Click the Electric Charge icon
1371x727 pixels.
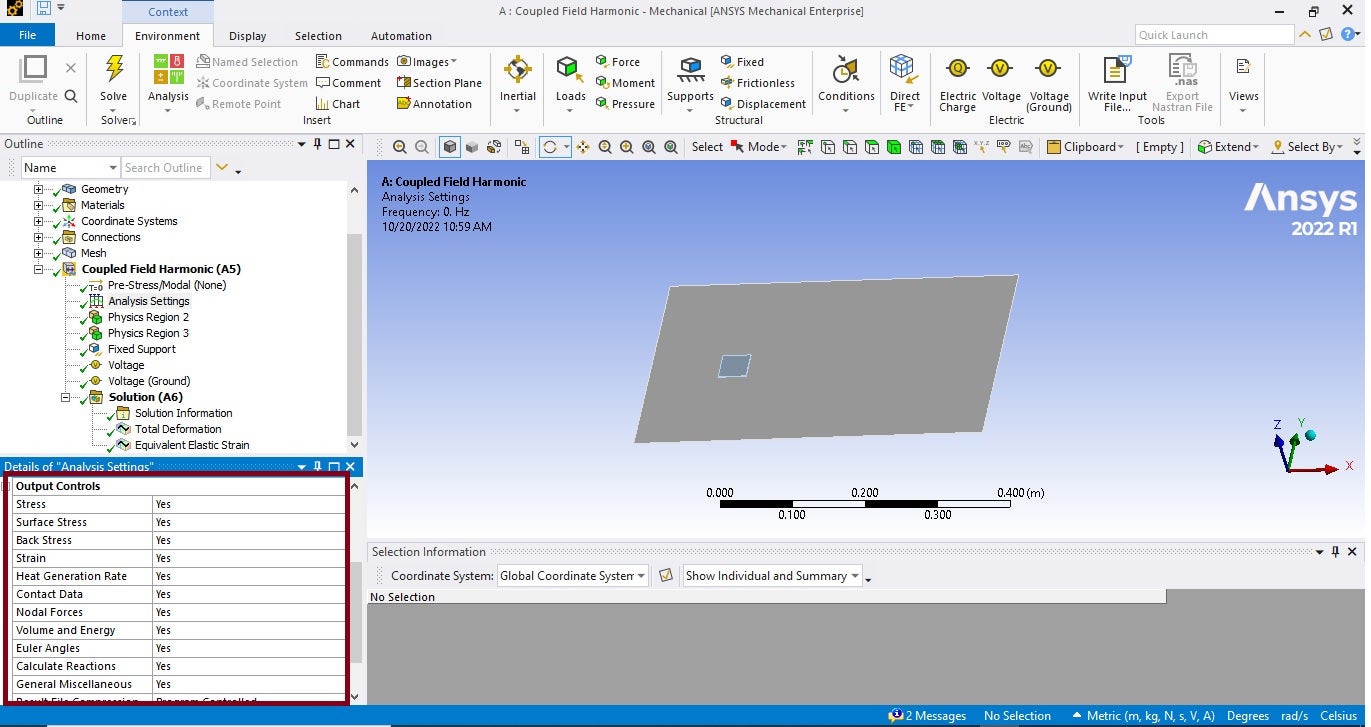(957, 70)
